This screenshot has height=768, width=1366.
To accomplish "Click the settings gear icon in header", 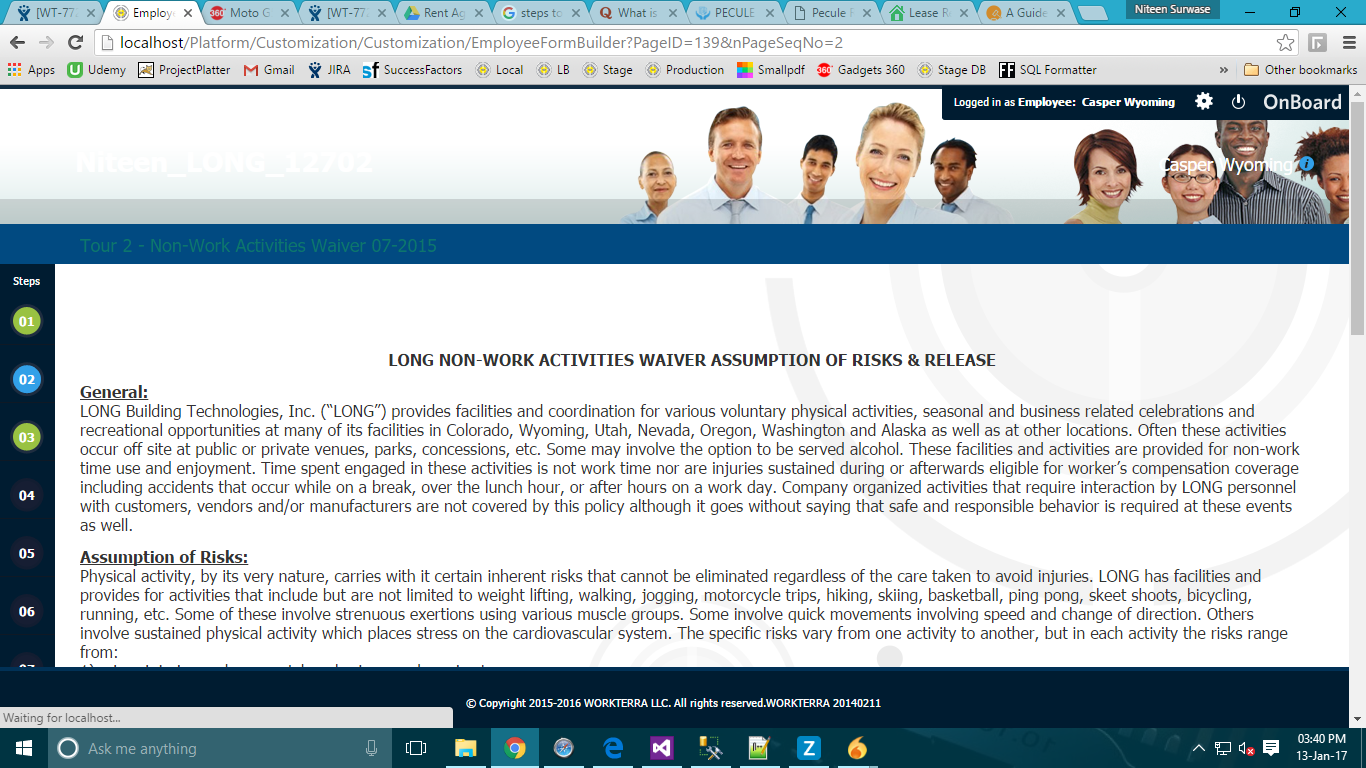I will [1204, 102].
